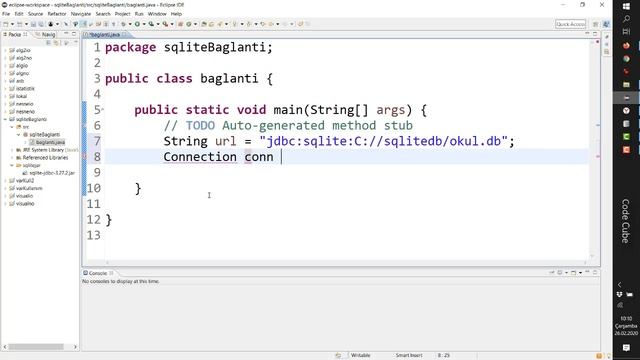Click the green Run toolbar button

click(138, 24)
